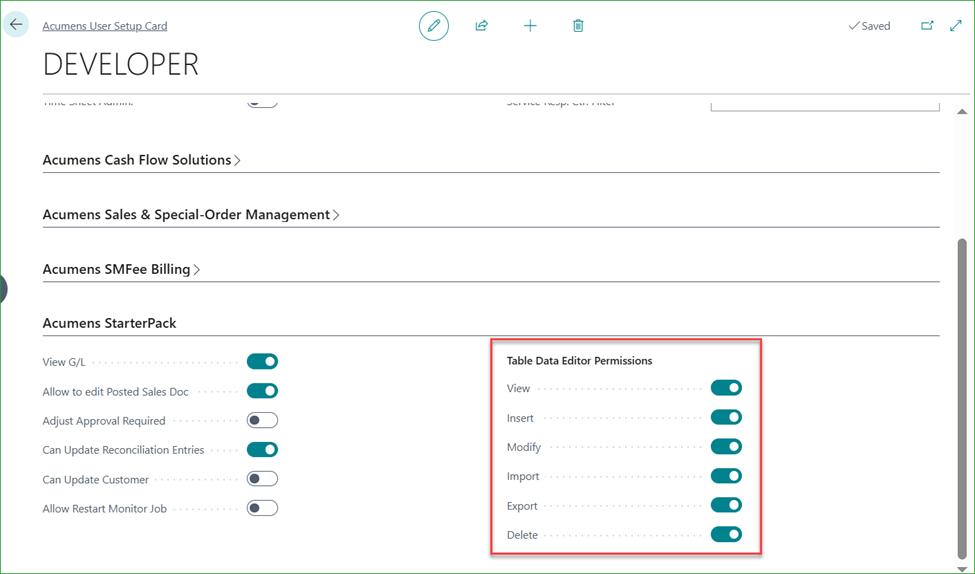Open Acumens User Setup Card breadcrumb link
Image resolution: width=975 pixels, height=574 pixels.
pos(104,26)
